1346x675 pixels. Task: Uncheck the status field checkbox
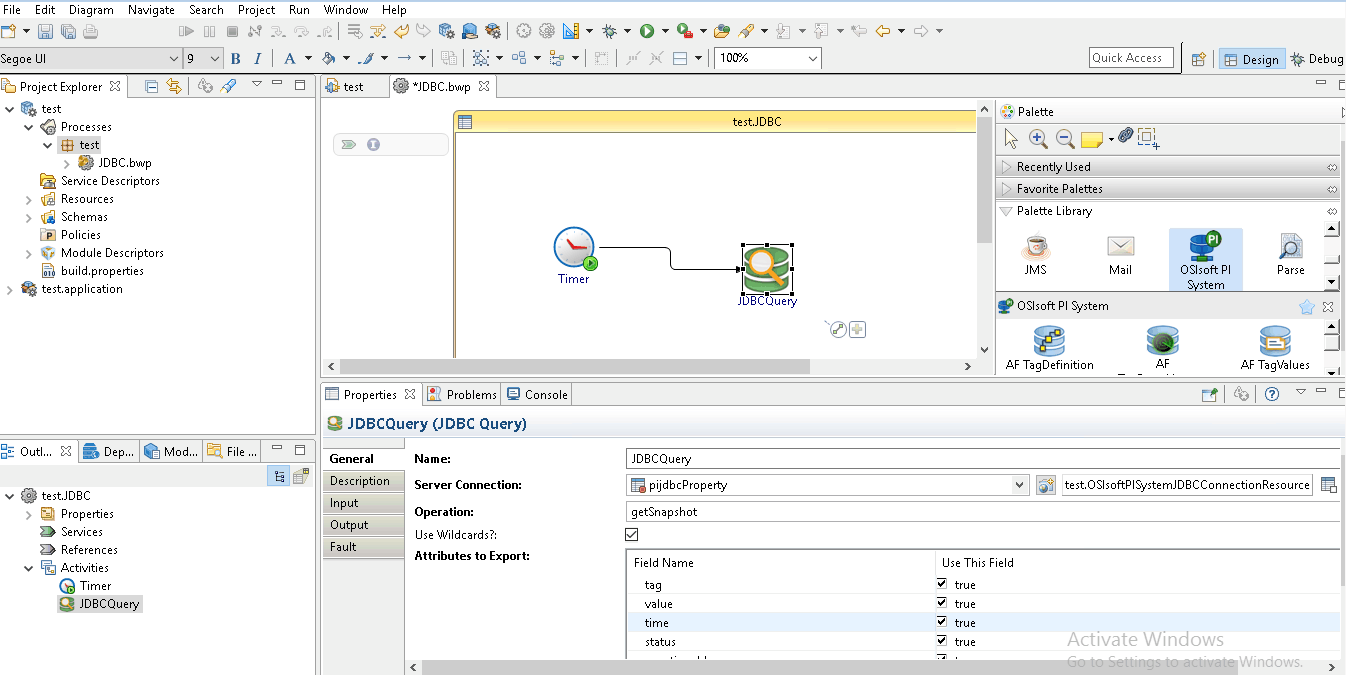[x=942, y=641]
